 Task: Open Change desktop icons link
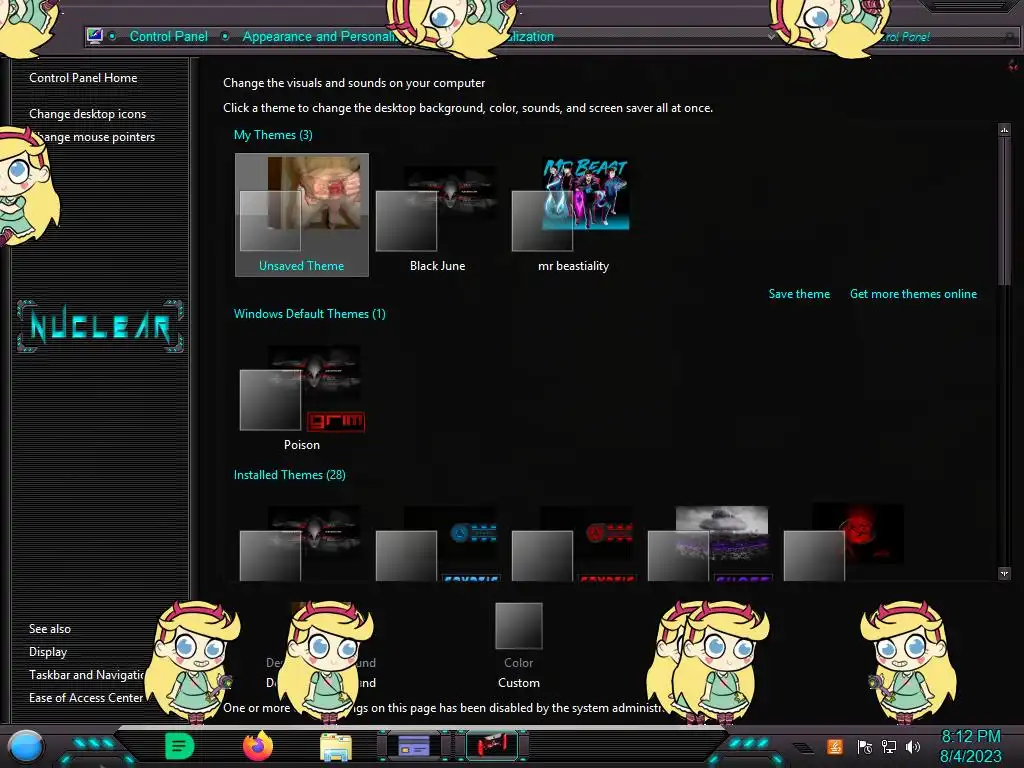[x=88, y=114]
